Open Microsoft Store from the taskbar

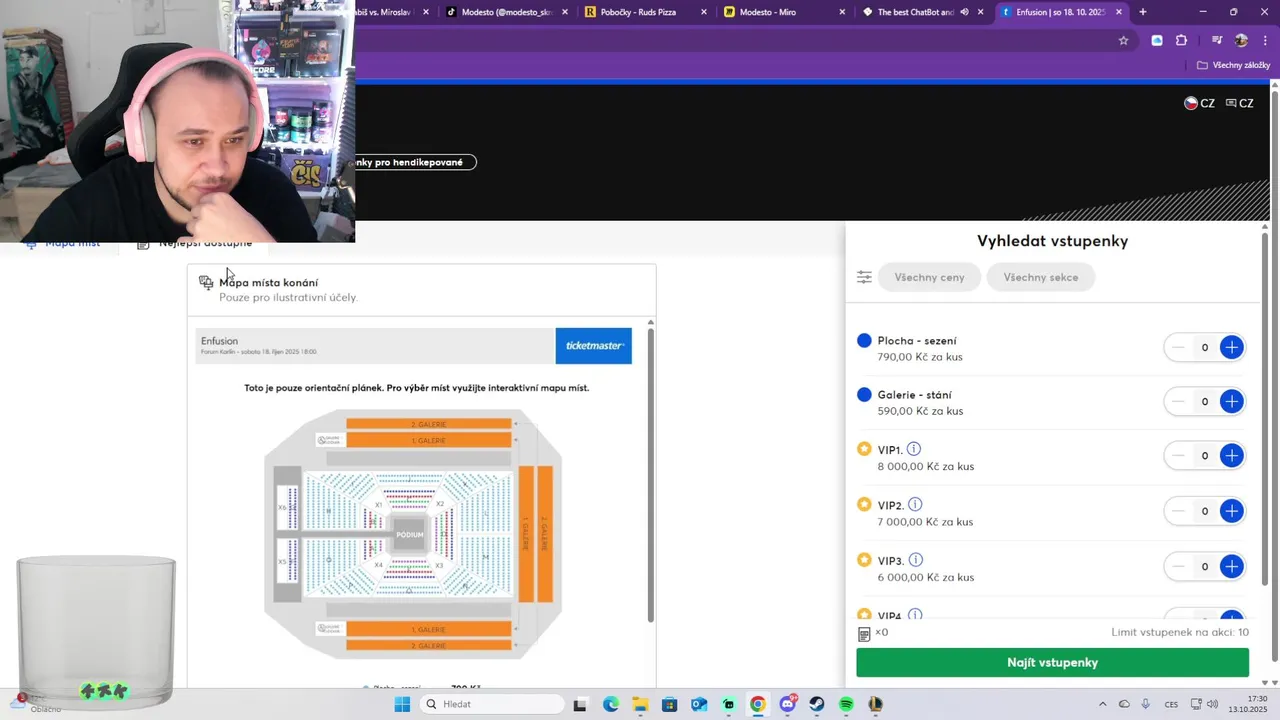[670, 704]
